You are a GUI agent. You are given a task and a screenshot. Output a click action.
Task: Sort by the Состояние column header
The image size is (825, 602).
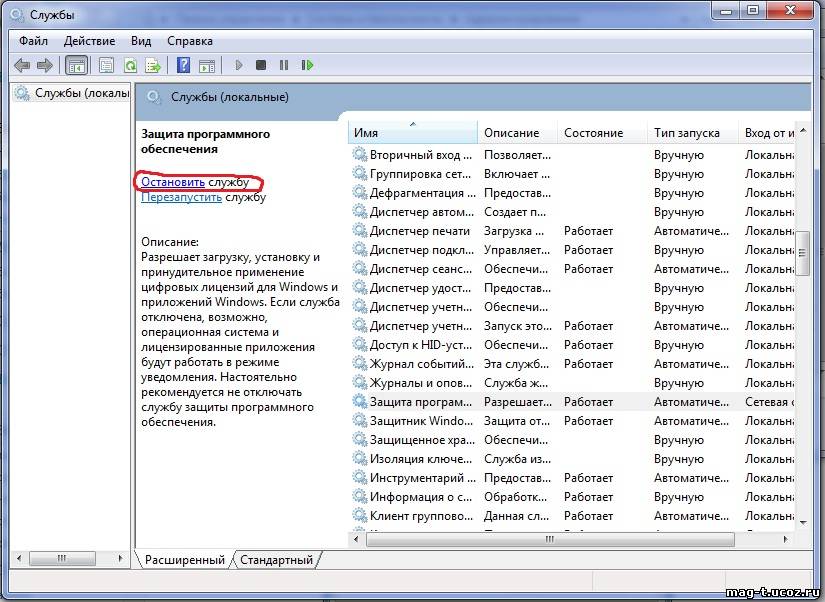click(x=603, y=133)
